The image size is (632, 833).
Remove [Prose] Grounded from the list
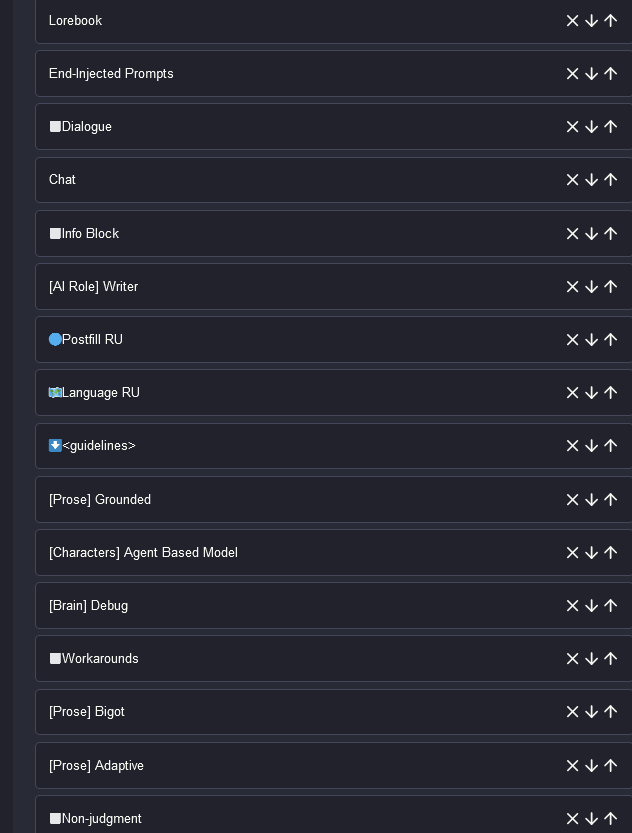(572, 500)
